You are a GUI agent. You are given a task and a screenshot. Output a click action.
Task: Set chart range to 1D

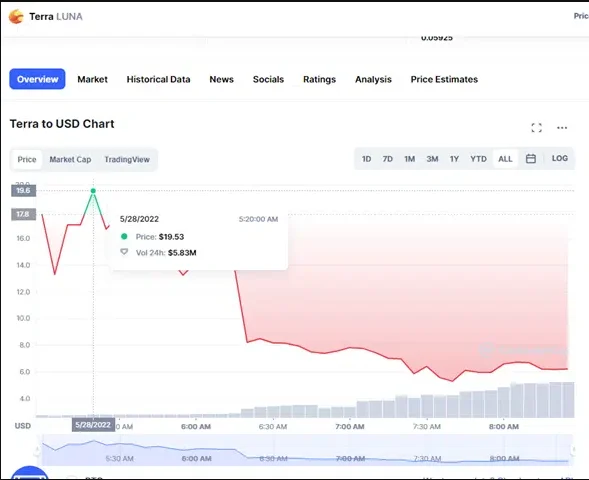[x=366, y=159]
